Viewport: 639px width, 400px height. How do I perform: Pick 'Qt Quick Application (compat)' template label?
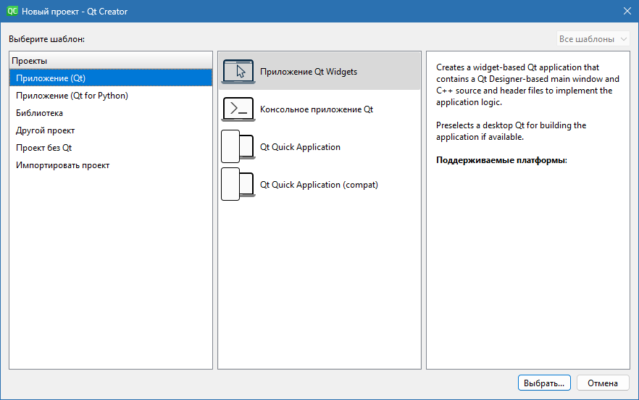[319, 185]
